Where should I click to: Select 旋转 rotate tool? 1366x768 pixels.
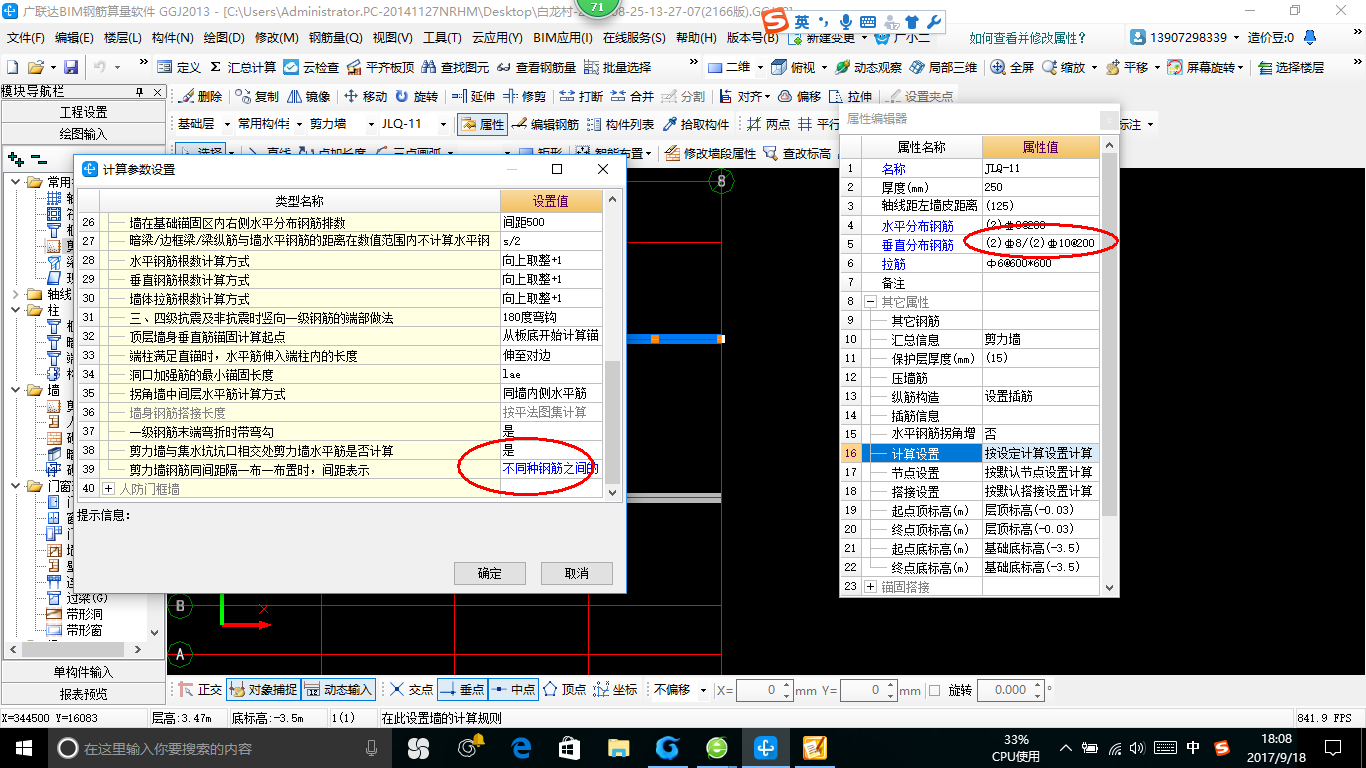pyautogui.click(x=417, y=97)
